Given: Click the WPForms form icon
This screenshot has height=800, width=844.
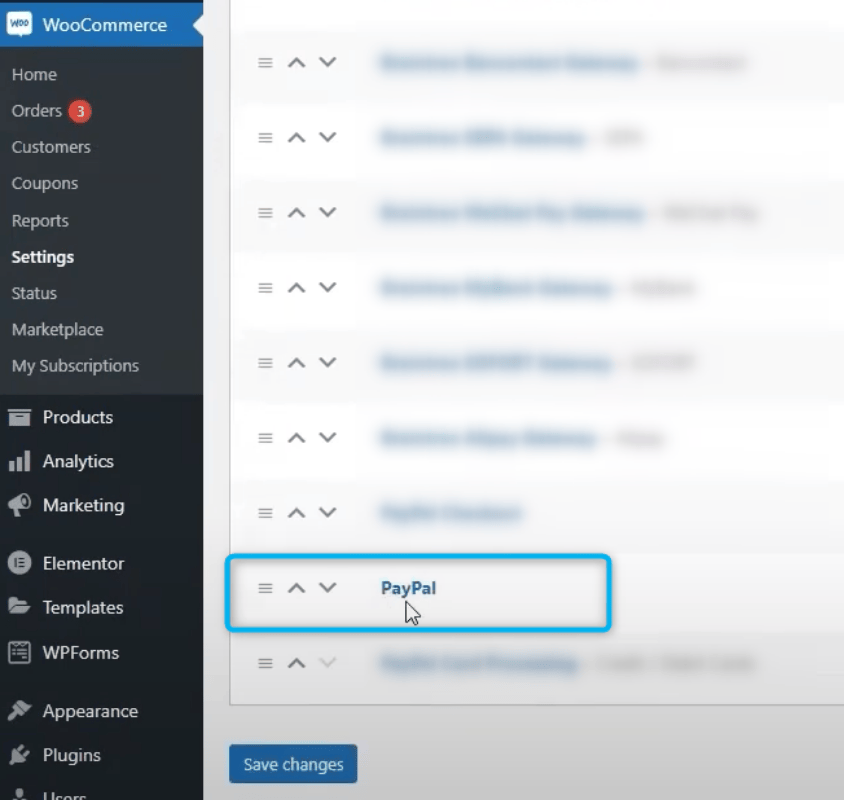Looking at the screenshot, I should pyautogui.click(x=19, y=652).
